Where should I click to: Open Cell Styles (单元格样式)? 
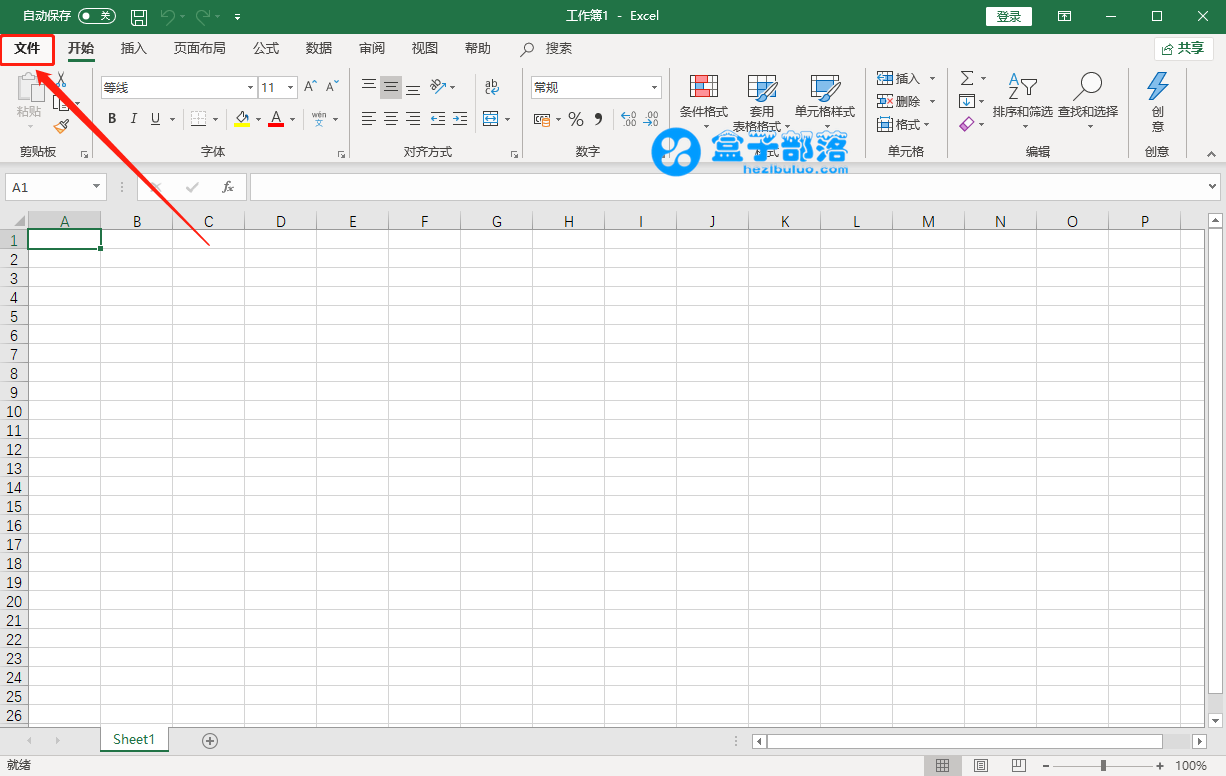[x=825, y=102]
